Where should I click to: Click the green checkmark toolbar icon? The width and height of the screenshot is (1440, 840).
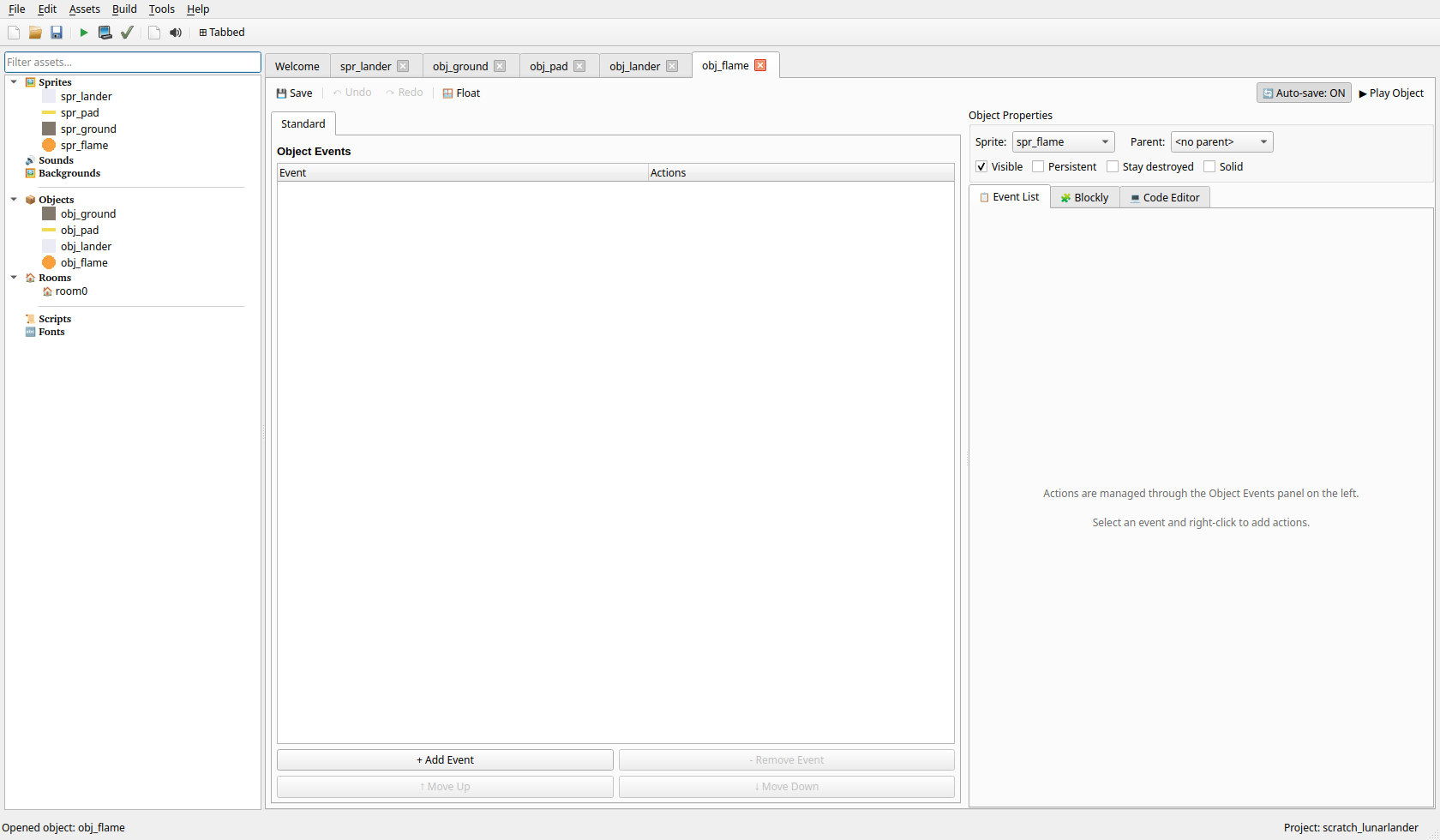point(127,33)
